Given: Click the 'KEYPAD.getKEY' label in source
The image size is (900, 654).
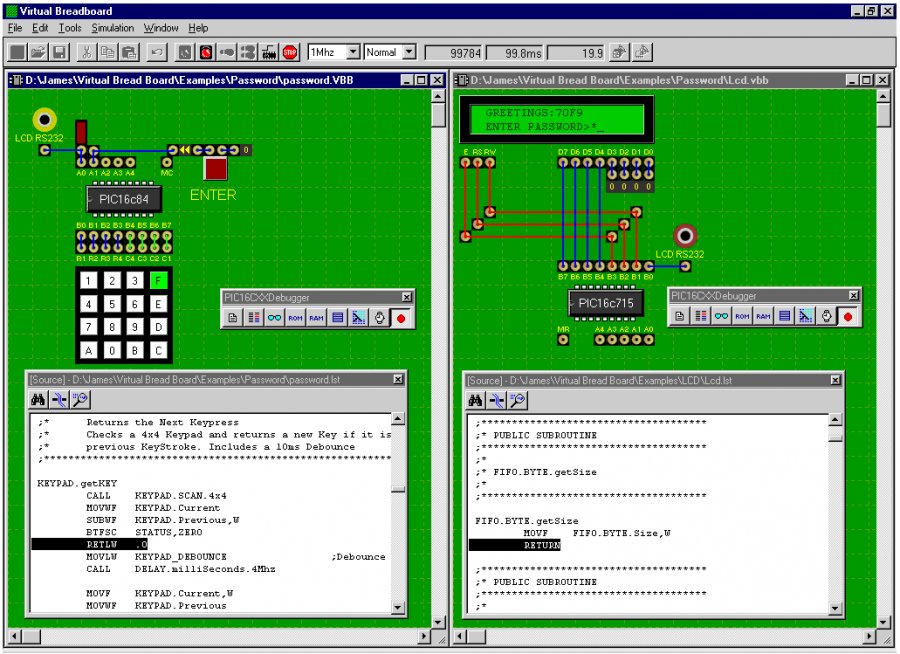Looking at the screenshot, I should 77,483.
